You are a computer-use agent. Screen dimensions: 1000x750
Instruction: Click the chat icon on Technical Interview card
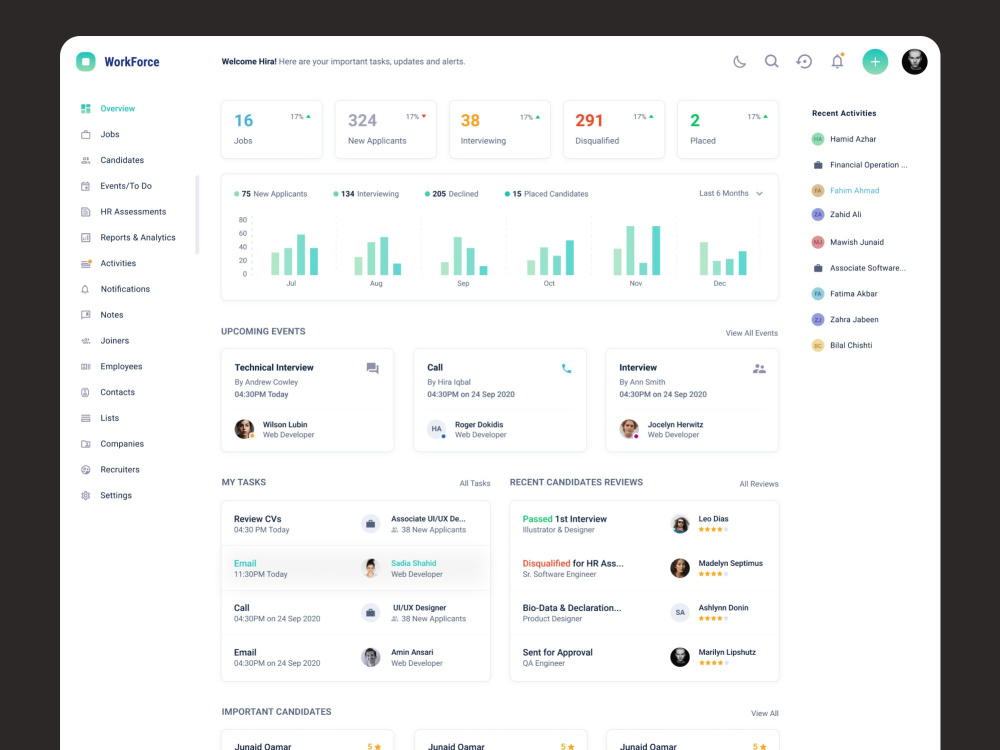372,368
